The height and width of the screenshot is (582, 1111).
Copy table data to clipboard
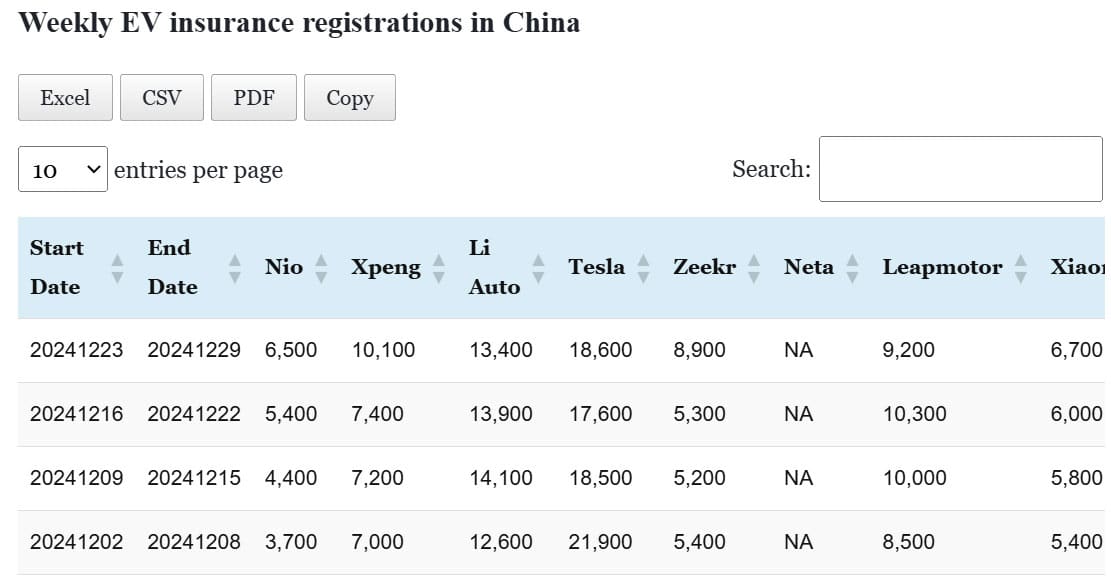350,98
